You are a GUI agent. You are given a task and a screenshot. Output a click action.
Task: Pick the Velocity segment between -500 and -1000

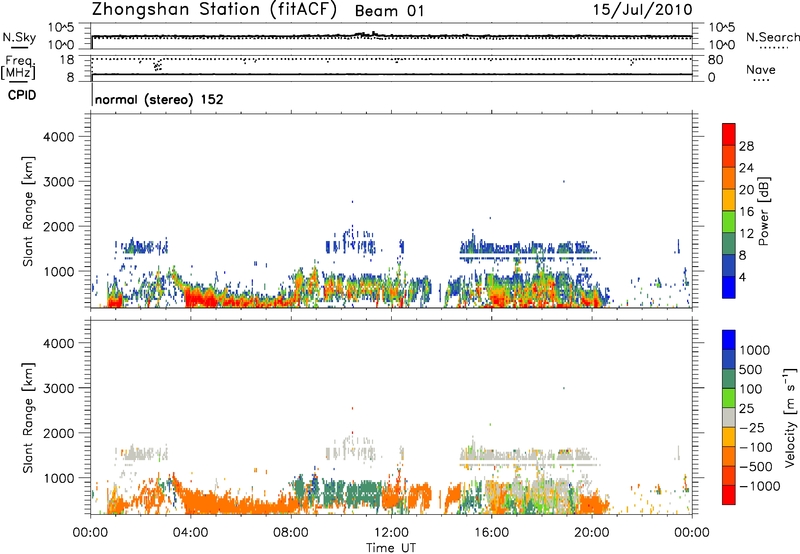pos(729,475)
